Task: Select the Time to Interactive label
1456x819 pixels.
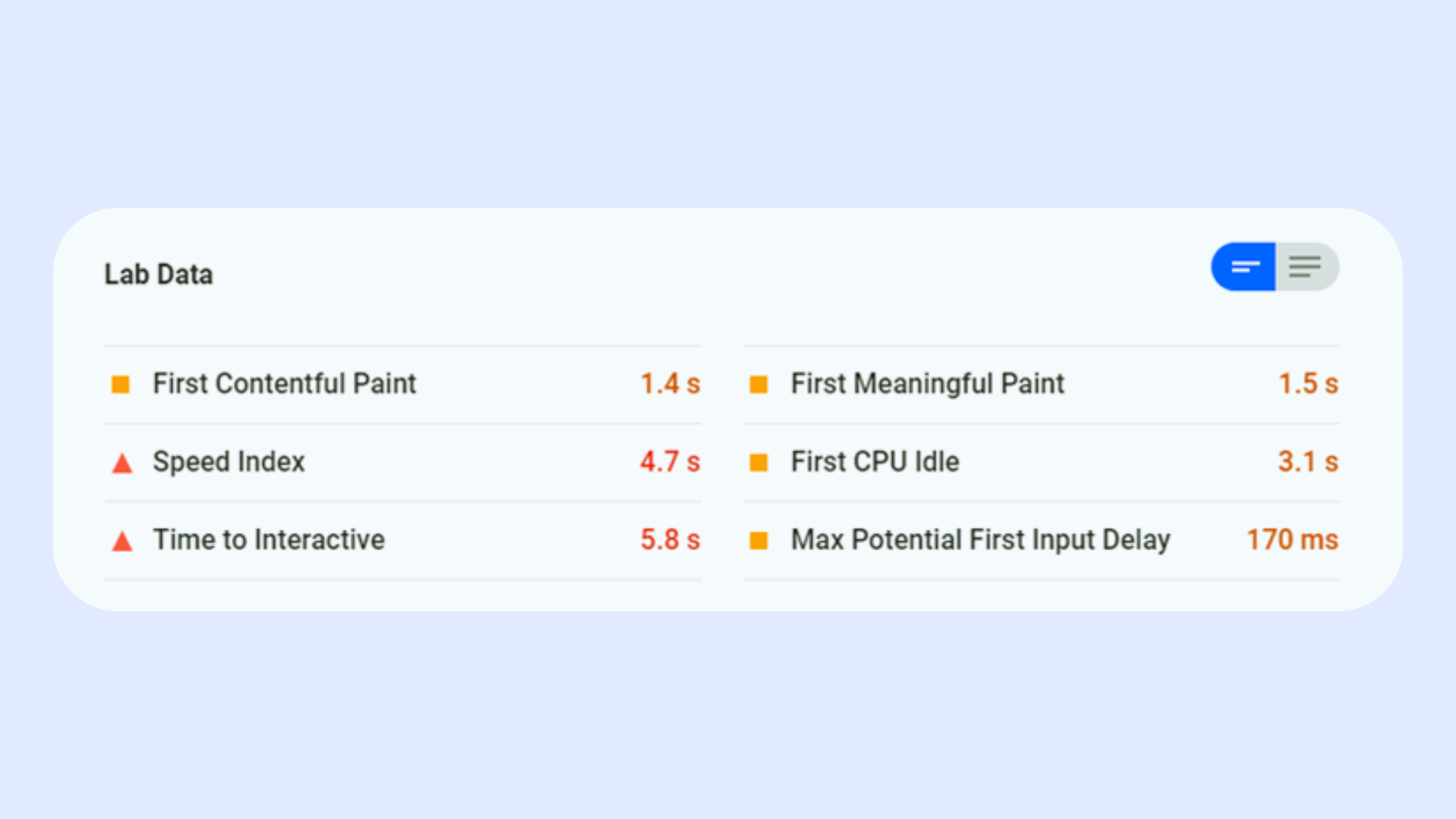Action: coord(268,539)
